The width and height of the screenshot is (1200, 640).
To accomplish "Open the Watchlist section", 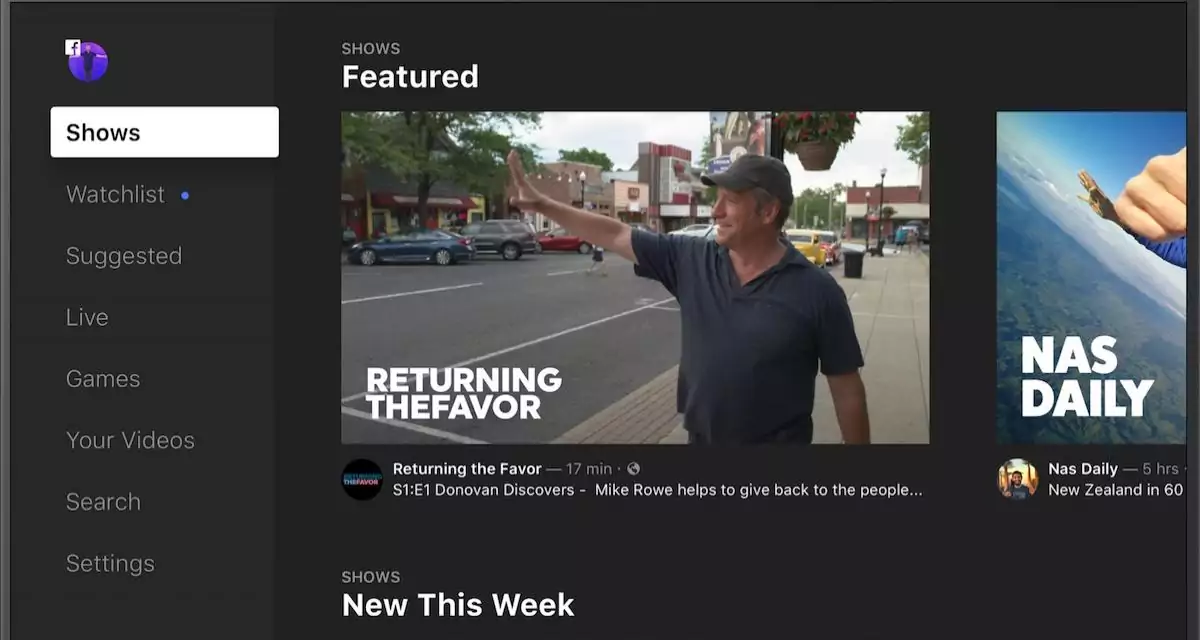I will [x=115, y=194].
